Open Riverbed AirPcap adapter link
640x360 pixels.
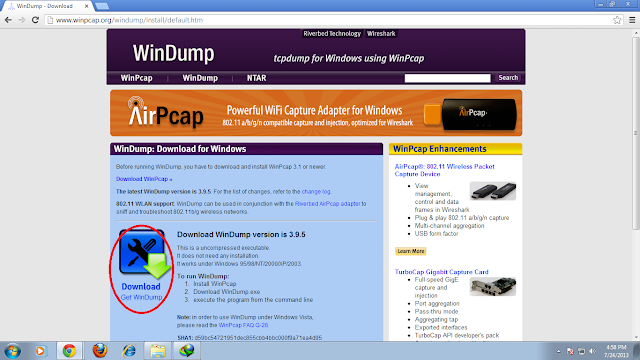[328, 204]
